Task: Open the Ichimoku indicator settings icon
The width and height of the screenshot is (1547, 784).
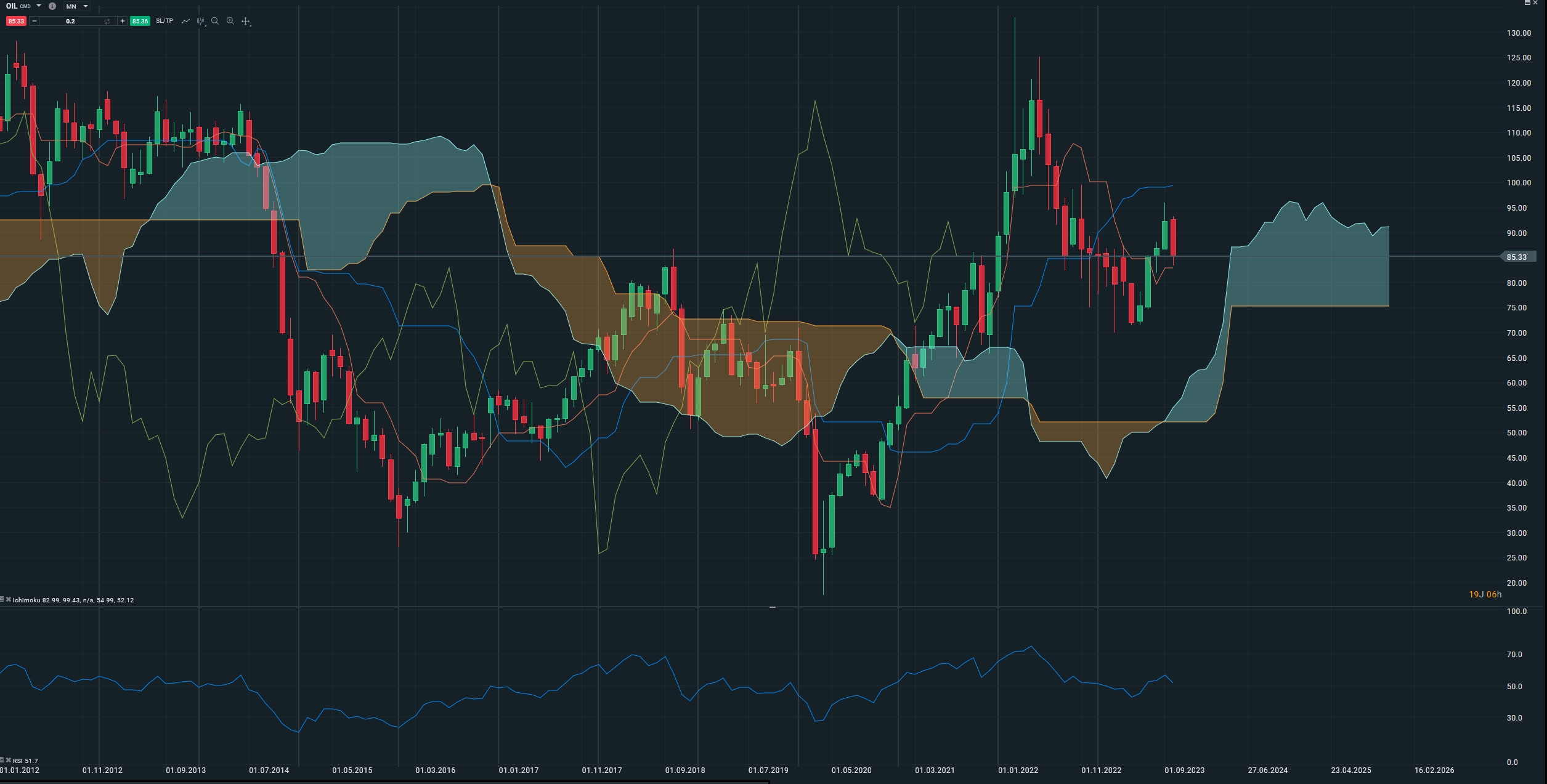Action: (2, 599)
